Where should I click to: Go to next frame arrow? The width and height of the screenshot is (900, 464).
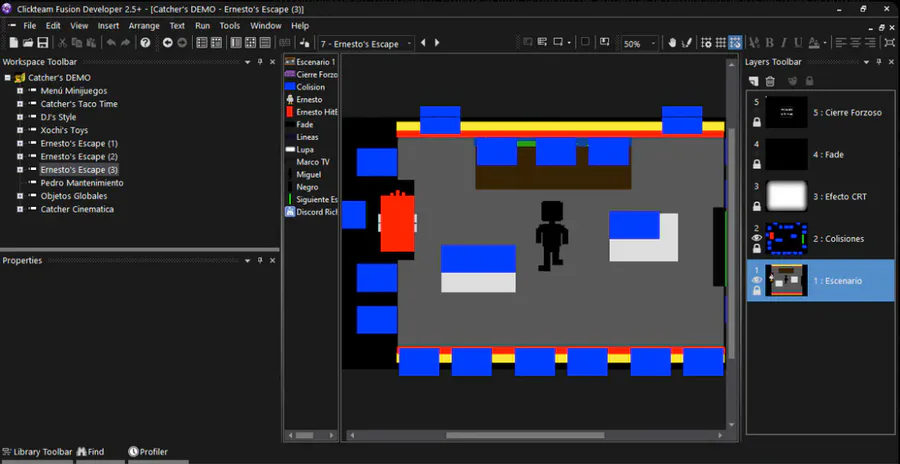click(x=437, y=42)
